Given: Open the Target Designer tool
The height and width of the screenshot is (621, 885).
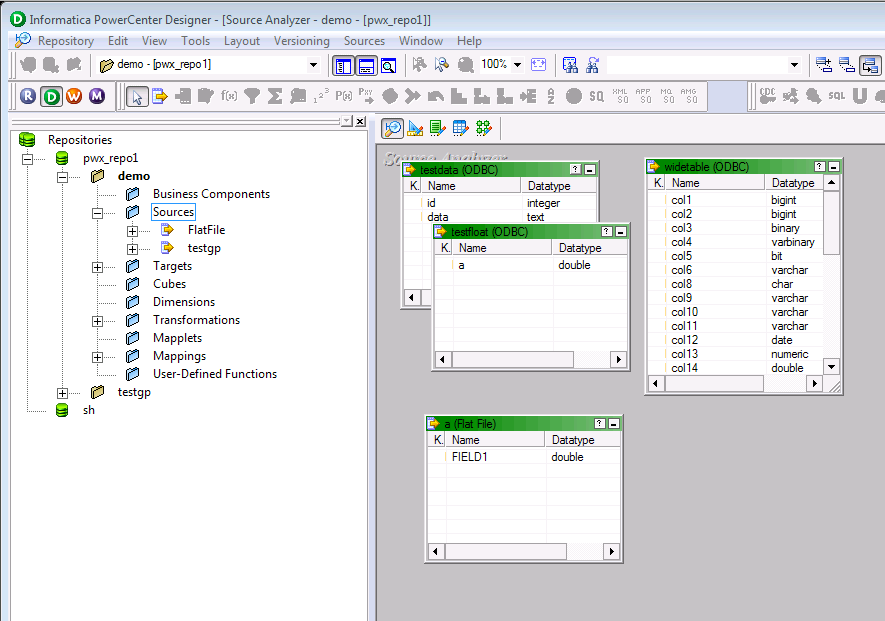Looking at the screenshot, I should [414, 127].
